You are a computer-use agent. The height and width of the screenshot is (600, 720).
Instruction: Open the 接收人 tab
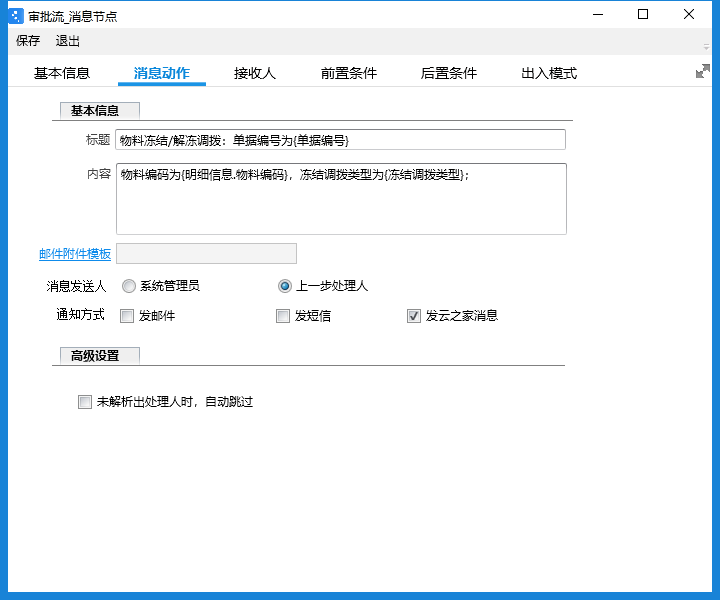pos(255,73)
